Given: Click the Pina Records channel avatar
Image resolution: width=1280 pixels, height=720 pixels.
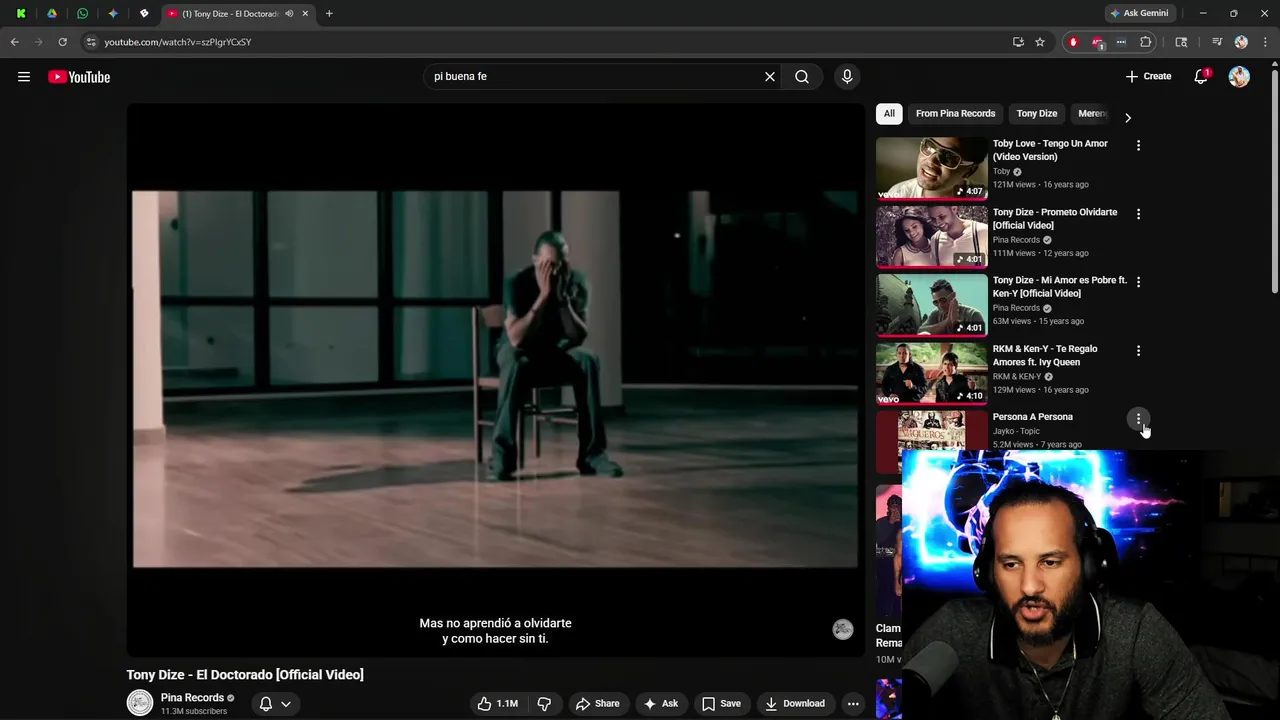Looking at the screenshot, I should click(x=140, y=703).
